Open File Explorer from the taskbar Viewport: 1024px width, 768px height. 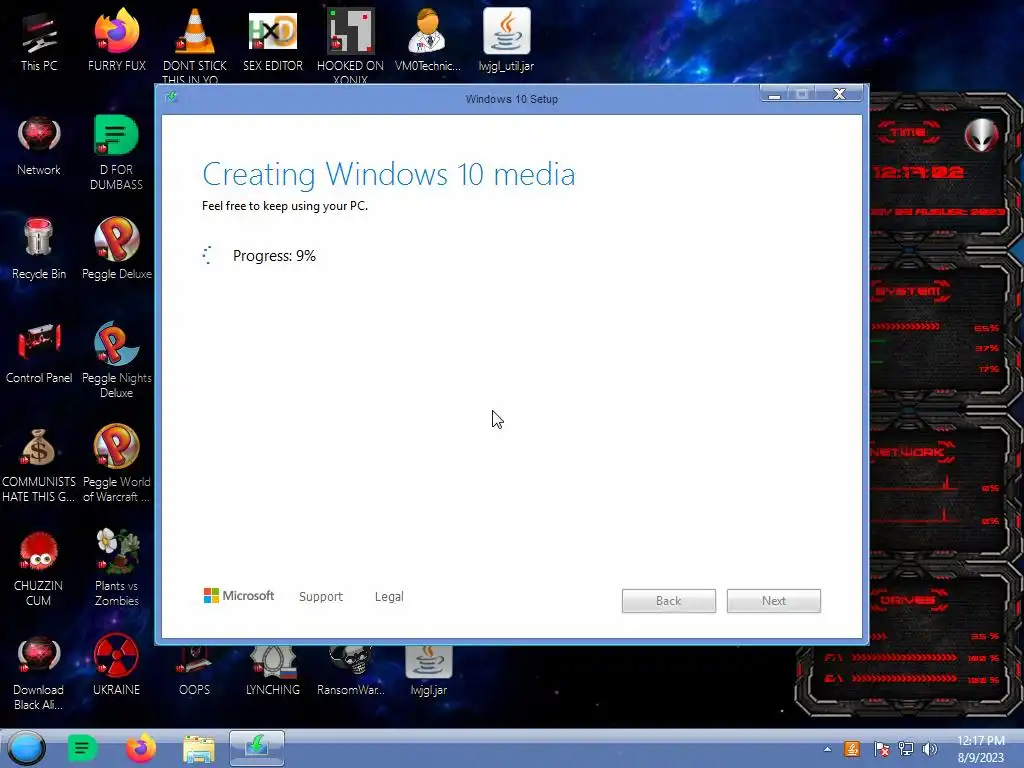click(199, 749)
